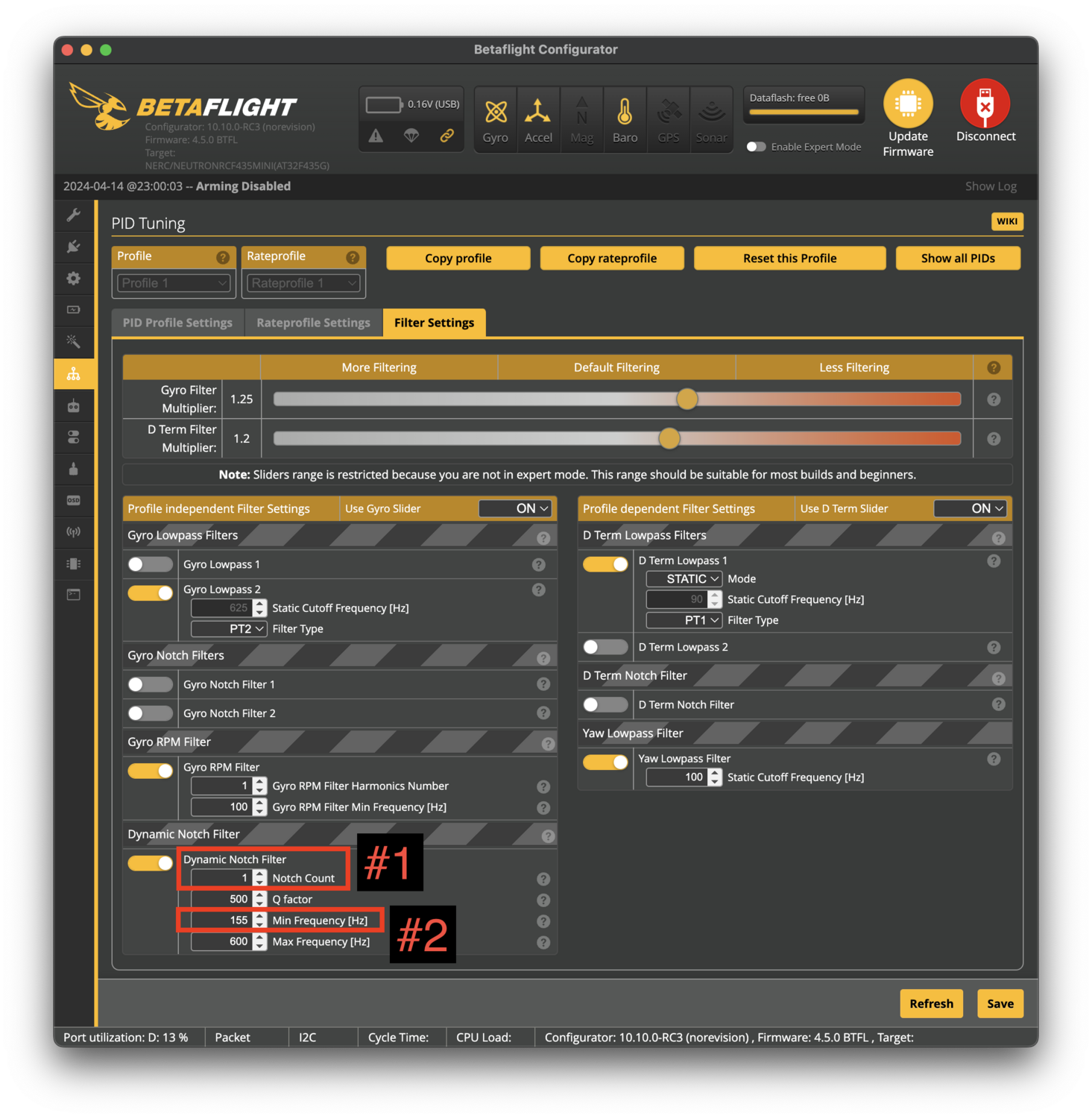Click the Gyro Filter Multiplier slider handle

(687, 399)
